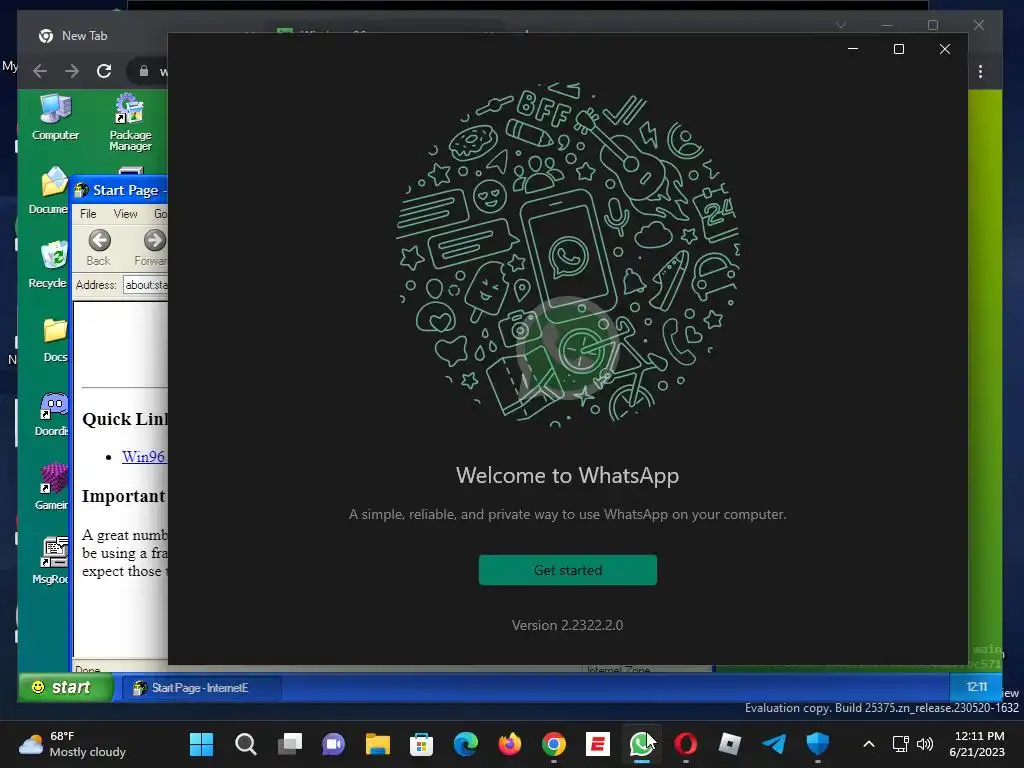Launch Microsoft Edge from the taskbar
The image size is (1024, 768).
466,744
